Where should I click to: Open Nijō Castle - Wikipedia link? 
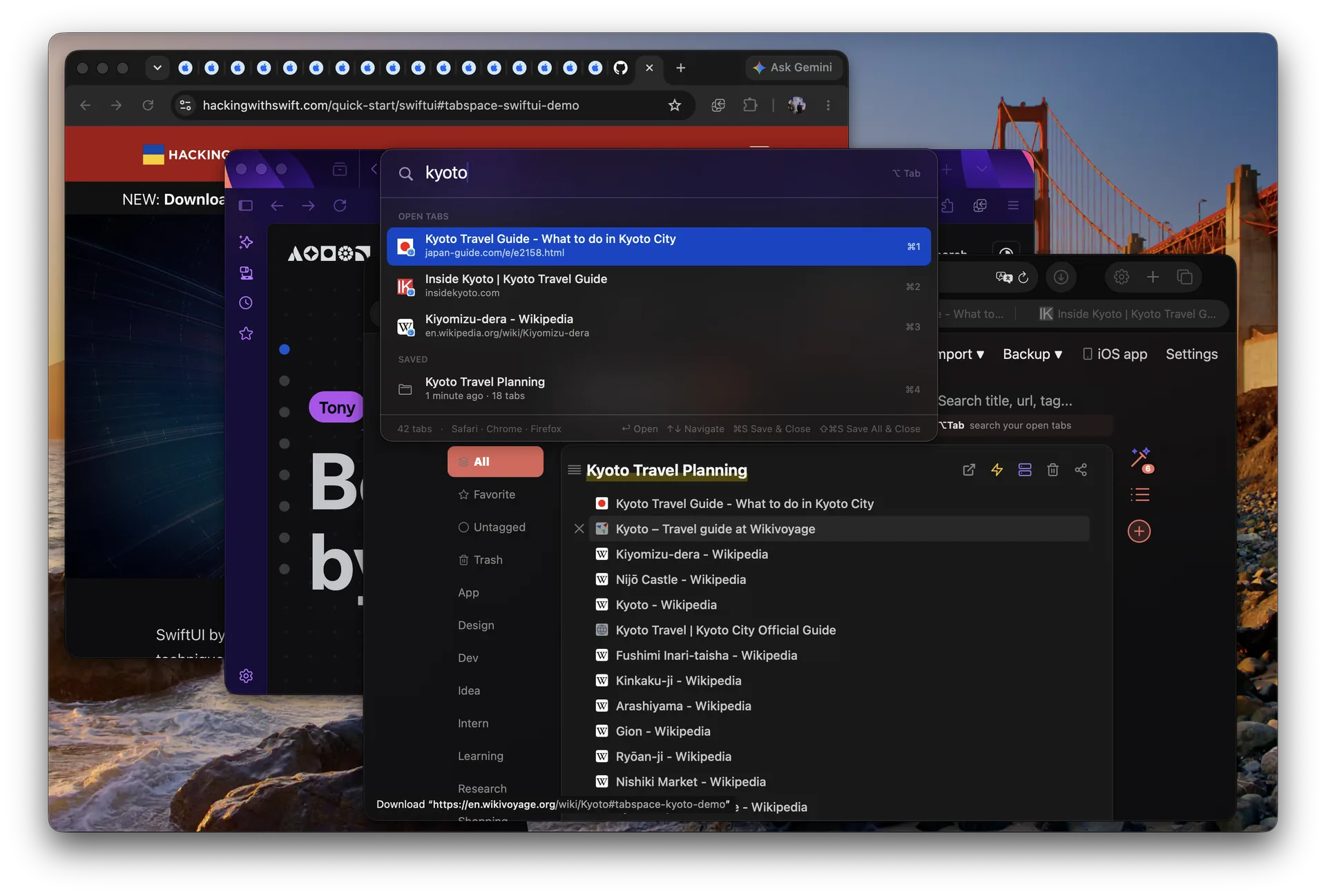681,580
